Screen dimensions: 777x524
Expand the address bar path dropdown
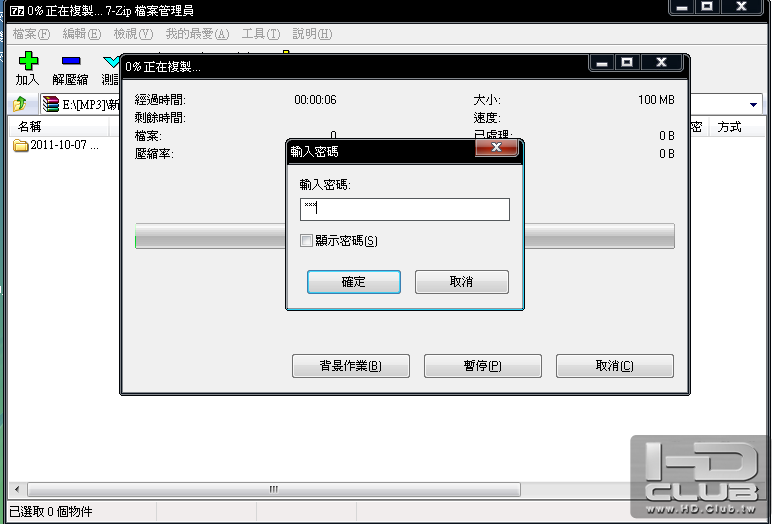pyautogui.click(x=753, y=105)
